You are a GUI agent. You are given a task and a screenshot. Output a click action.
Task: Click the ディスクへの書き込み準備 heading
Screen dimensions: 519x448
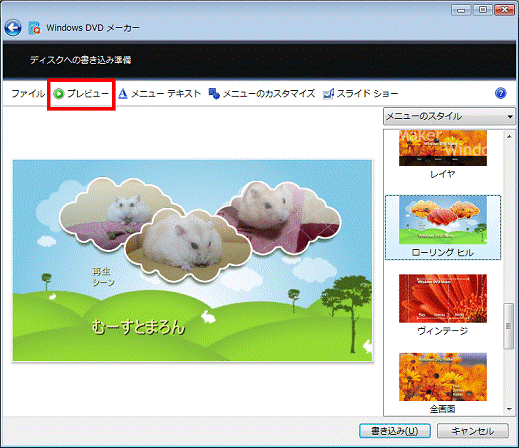click(80, 60)
